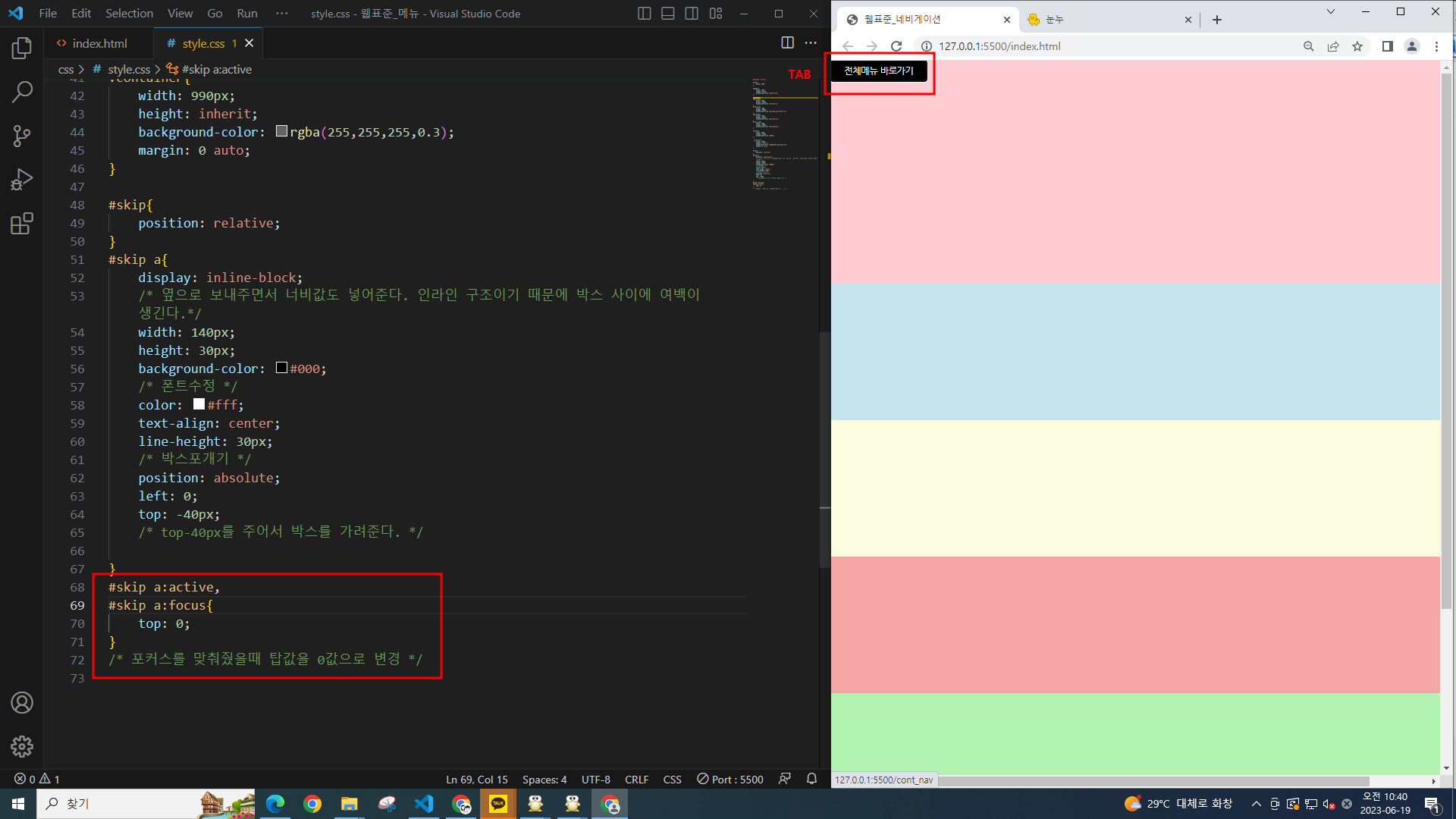
Task: Reload the browser page
Action: 896,46
